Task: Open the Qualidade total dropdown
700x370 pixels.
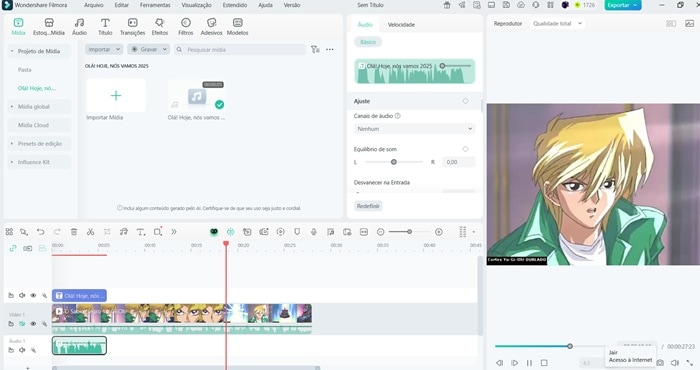Action: [557, 23]
